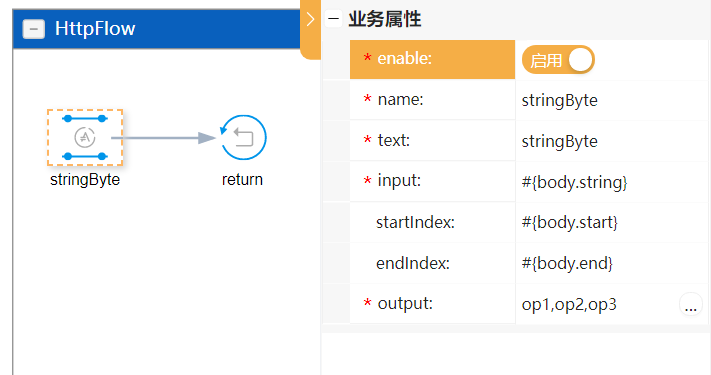
Task: Collapse the properties panel with orange chevron
Action: 311,20
